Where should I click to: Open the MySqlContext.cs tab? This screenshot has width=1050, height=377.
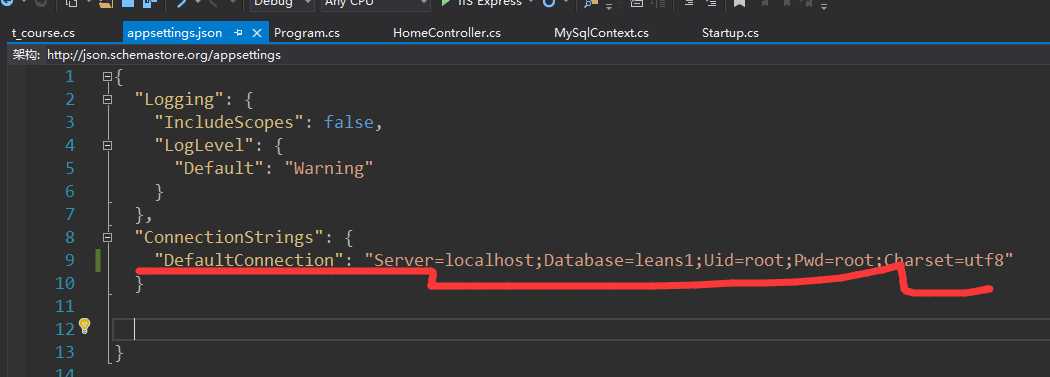pyautogui.click(x=601, y=33)
